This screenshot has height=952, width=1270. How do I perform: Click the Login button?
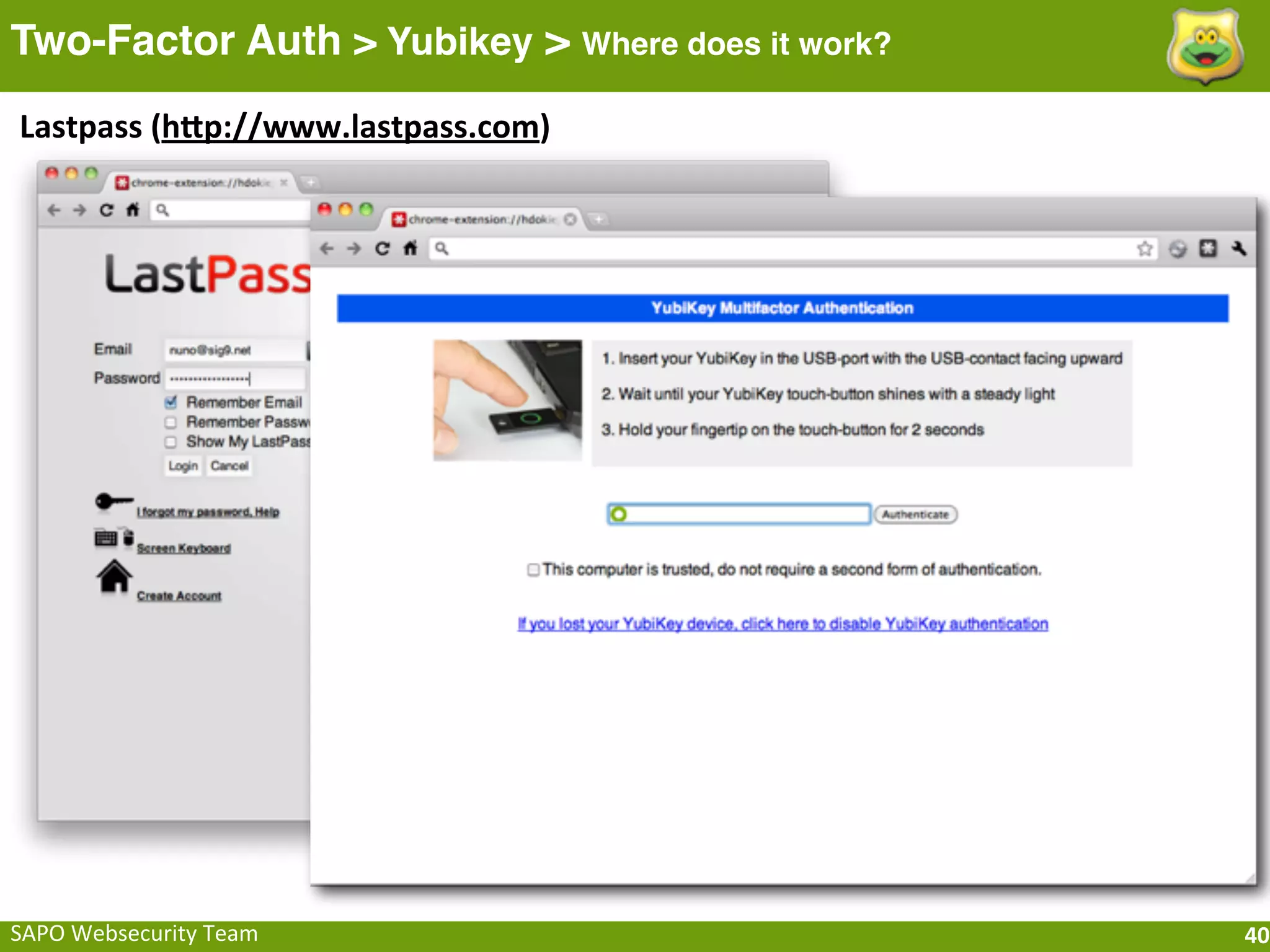click(x=183, y=465)
